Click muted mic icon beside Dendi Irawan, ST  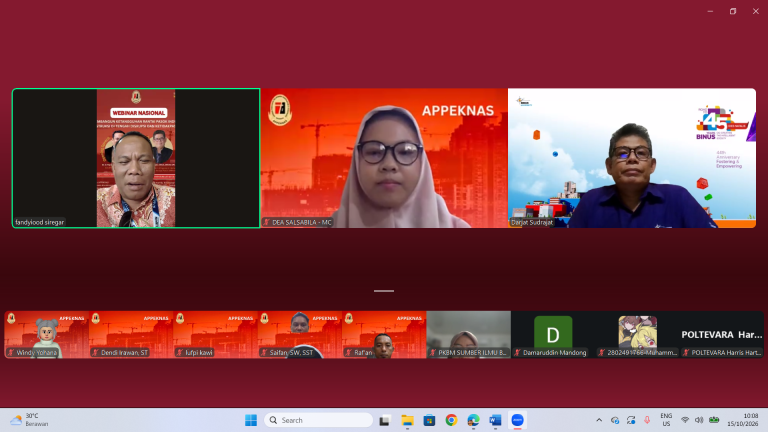click(x=96, y=353)
